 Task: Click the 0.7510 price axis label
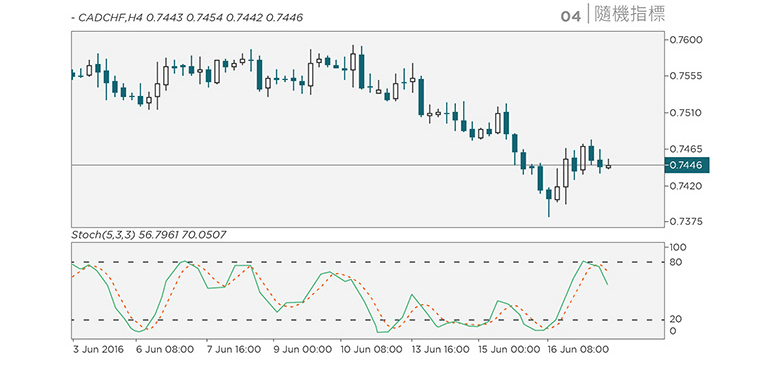(686, 112)
